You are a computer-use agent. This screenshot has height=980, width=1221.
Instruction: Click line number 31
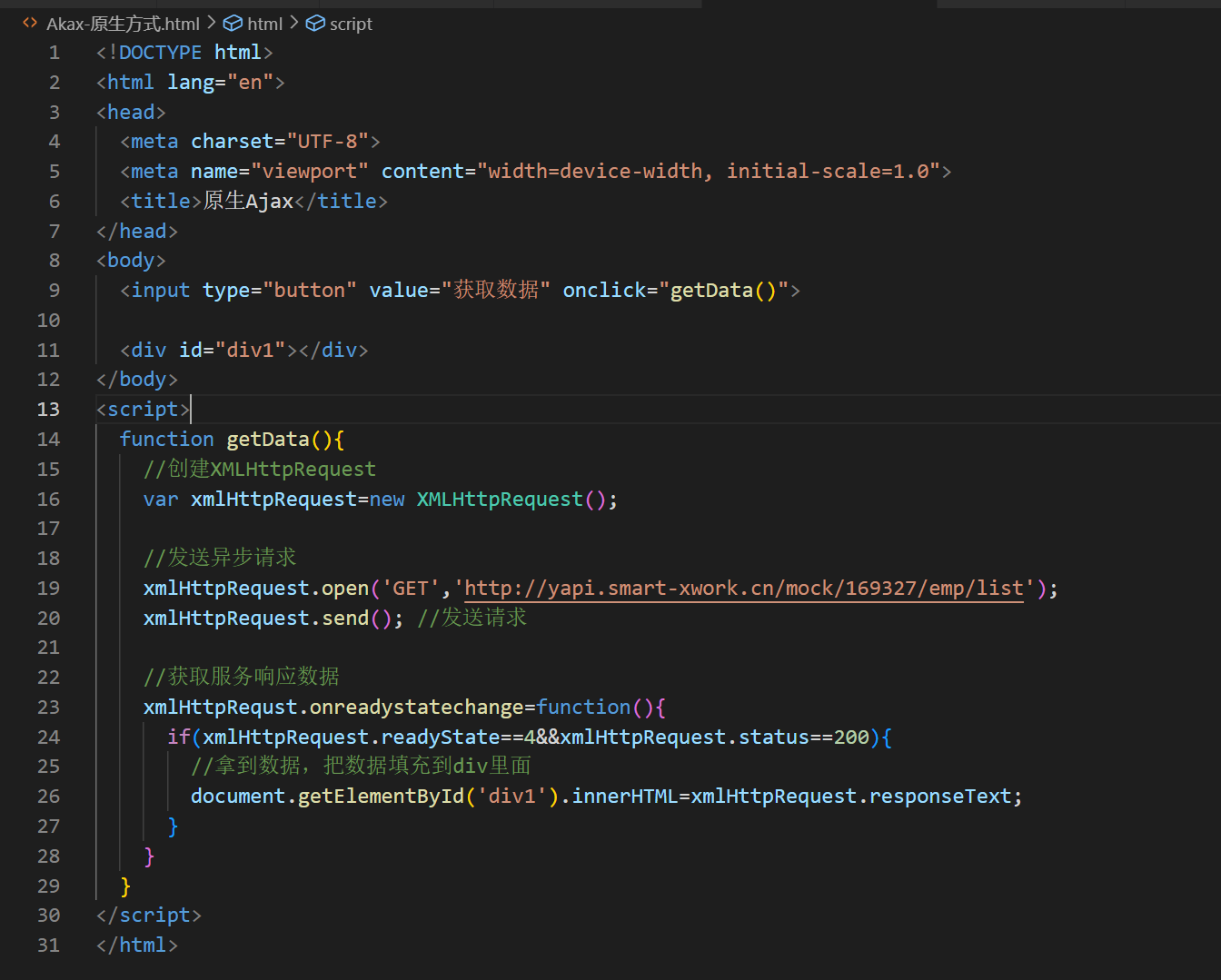[x=48, y=945]
